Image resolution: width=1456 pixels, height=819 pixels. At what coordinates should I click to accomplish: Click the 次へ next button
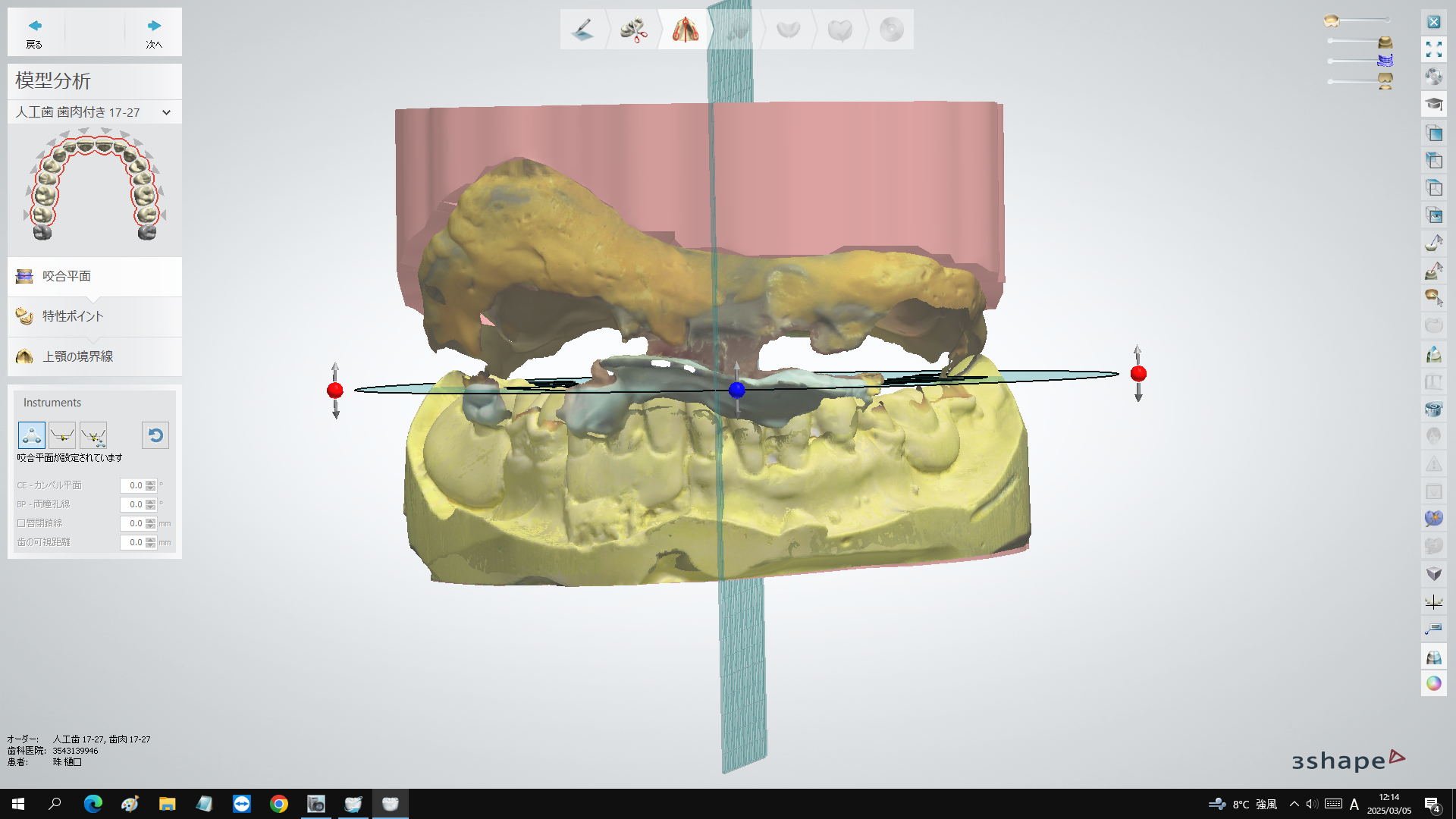tap(154, 33)
